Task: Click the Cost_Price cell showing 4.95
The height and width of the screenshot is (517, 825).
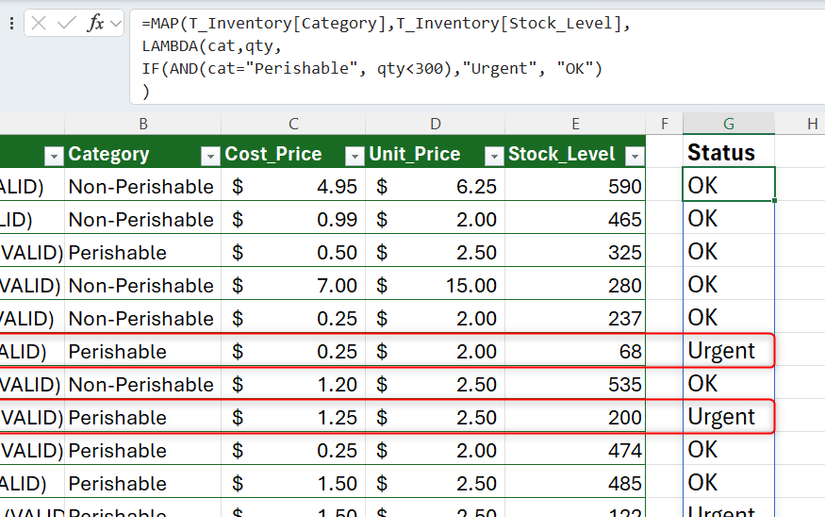Action: point(294,186)
